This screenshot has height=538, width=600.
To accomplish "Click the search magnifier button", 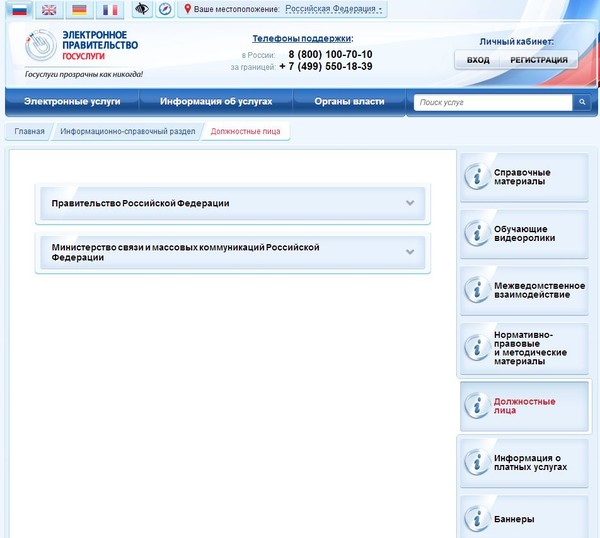I will coord(582,102).
